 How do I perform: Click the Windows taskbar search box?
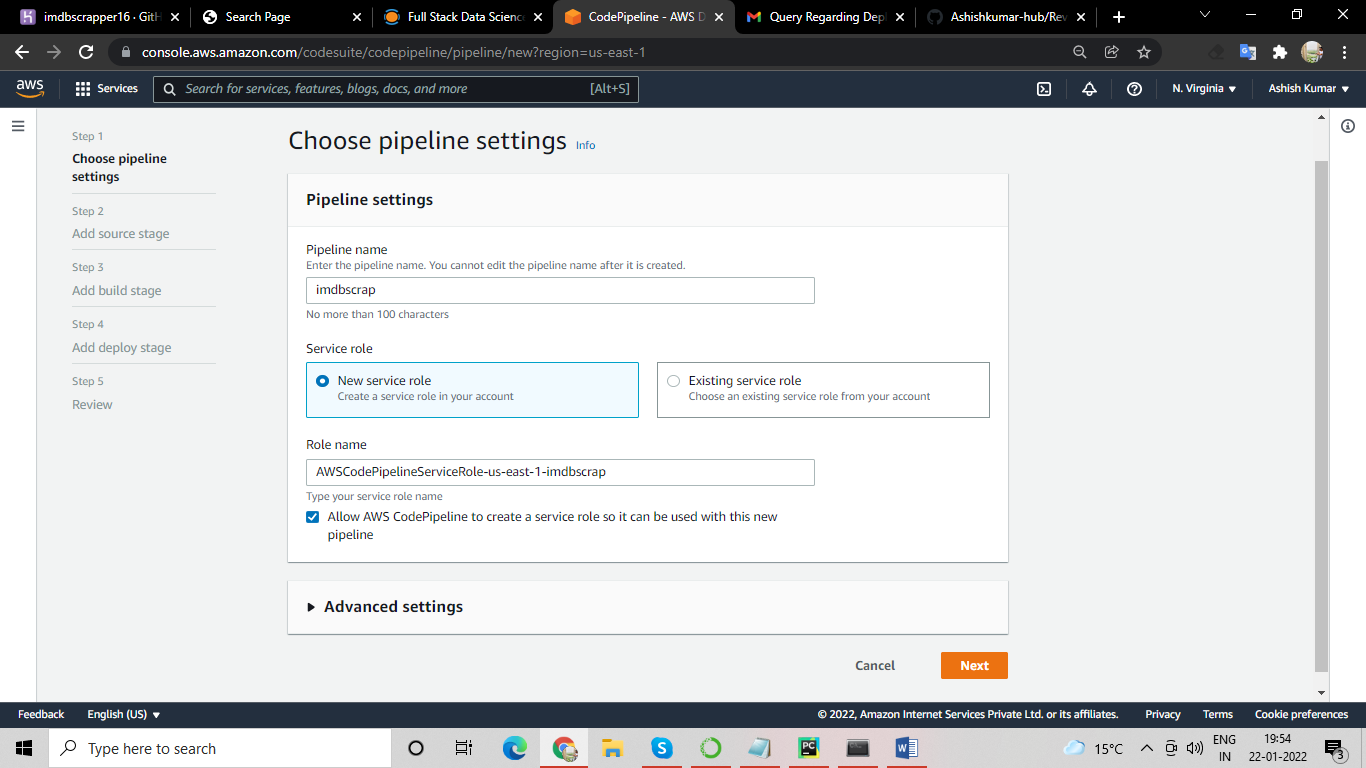pyautogui.click(x=220, y=748)
